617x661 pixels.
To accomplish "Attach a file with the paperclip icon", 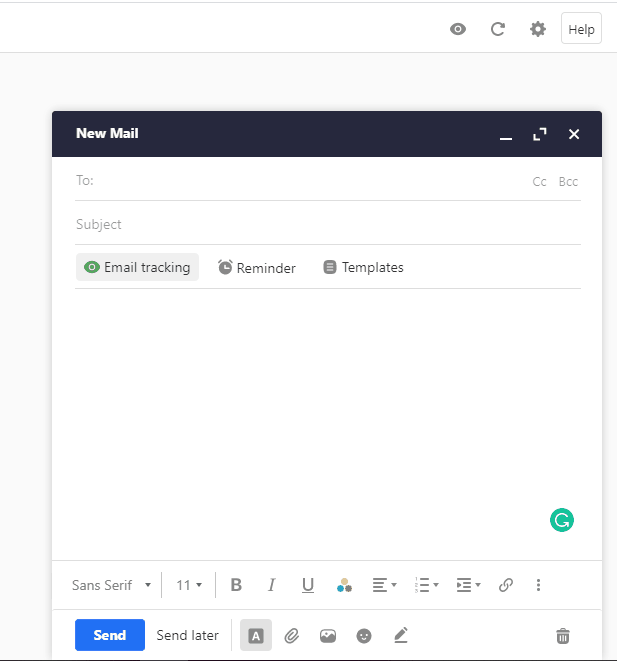I will click(x=291, y=635).
